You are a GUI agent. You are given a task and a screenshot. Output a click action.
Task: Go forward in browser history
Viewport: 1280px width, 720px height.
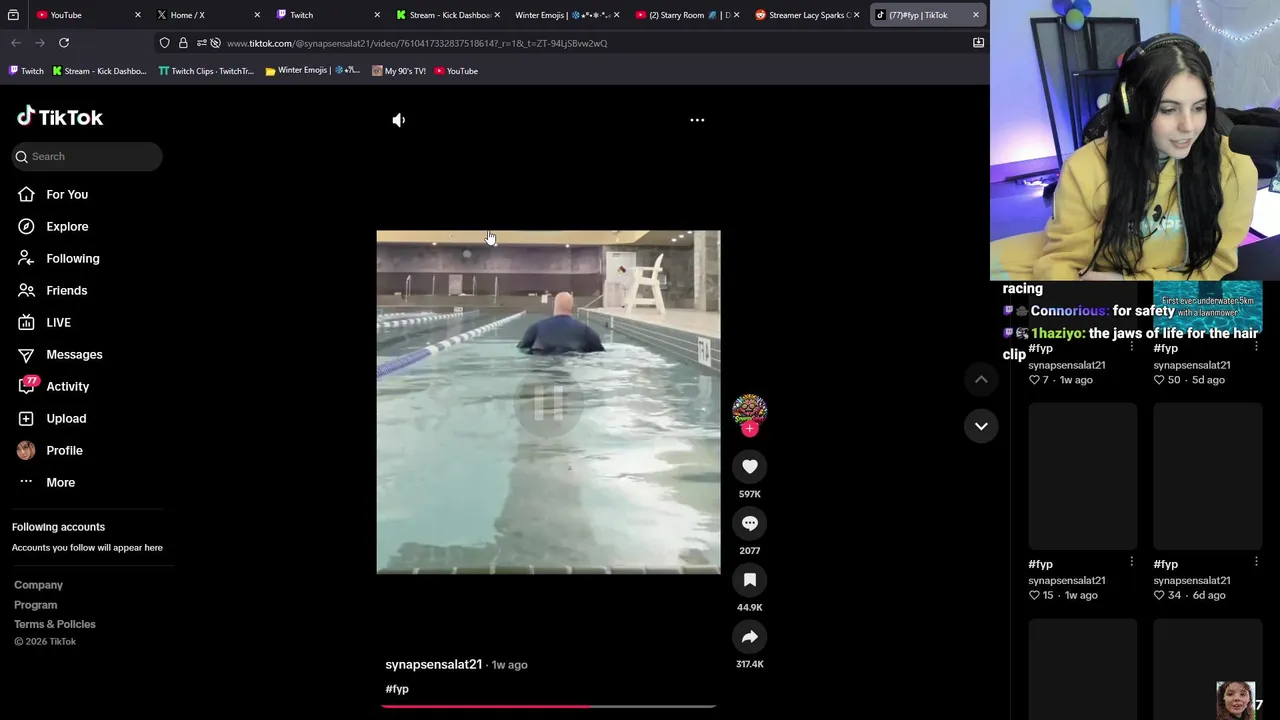point(40,43)
